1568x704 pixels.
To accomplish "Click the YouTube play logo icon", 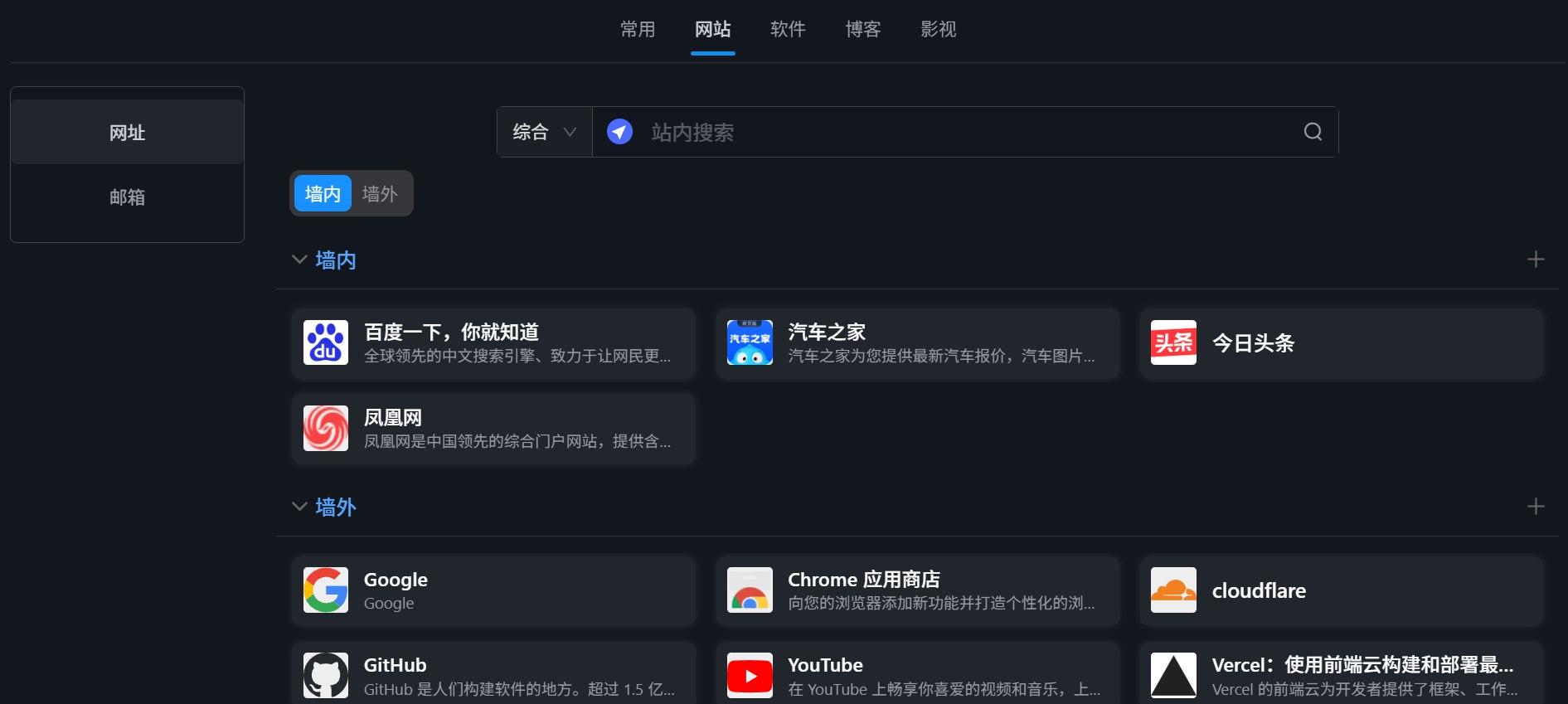I will click(750, 675).
